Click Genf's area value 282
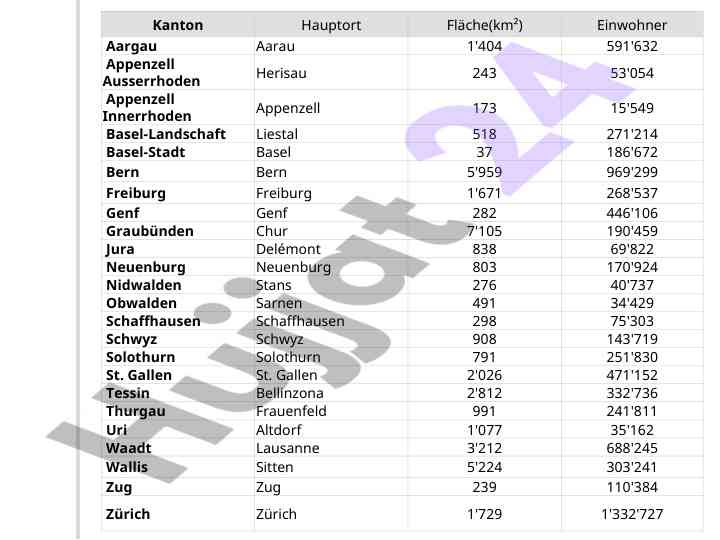 [x=484, y=213]
